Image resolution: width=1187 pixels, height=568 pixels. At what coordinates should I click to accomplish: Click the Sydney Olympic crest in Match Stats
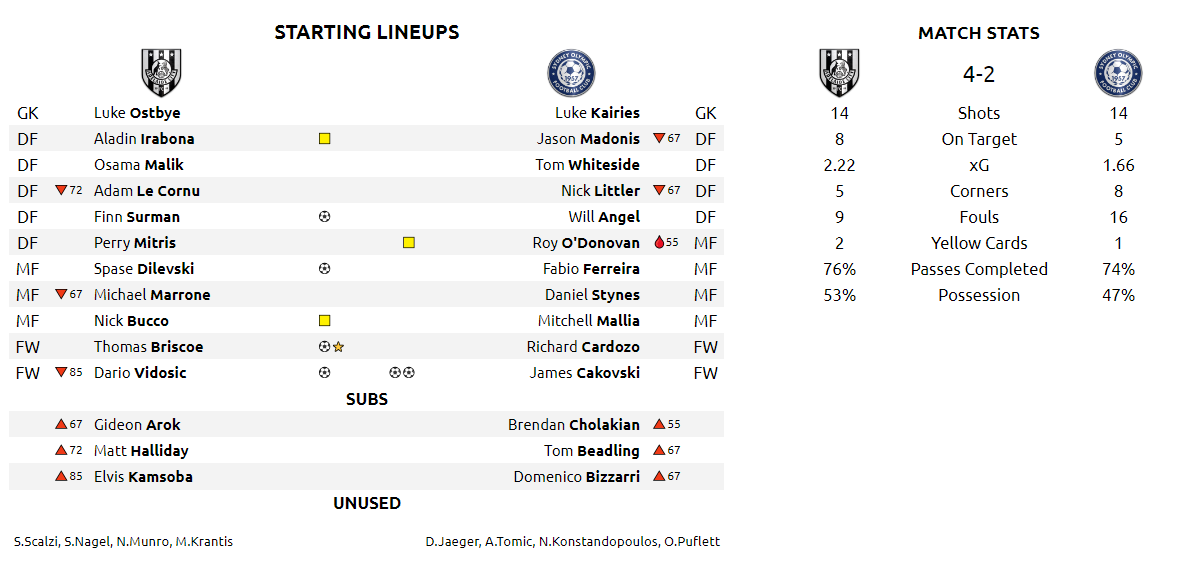coord(1118,73)
